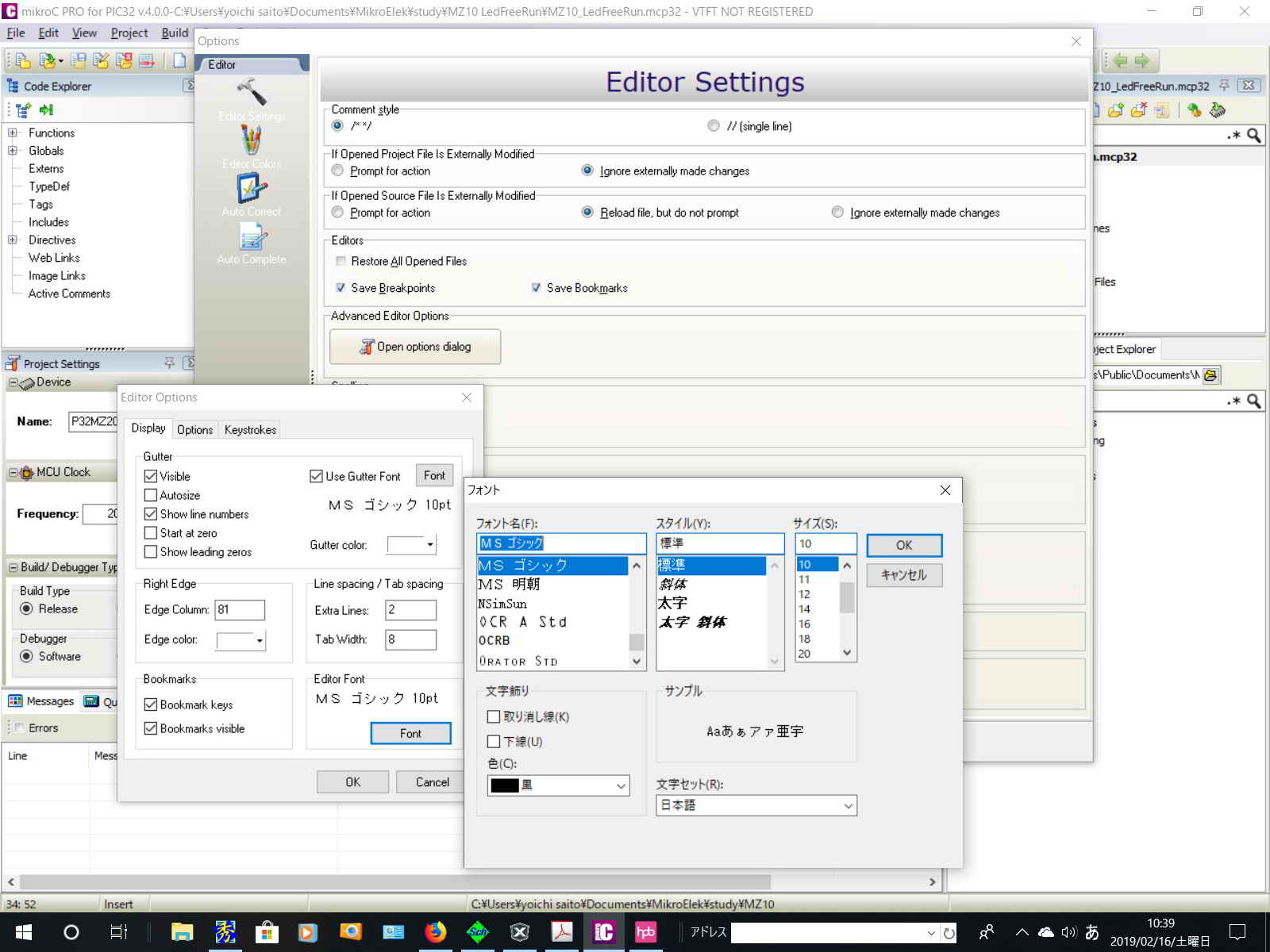1270x952 pixels.
Task: Toggle Use Gutter Font checkbox
Action: (x=316, y=476)
